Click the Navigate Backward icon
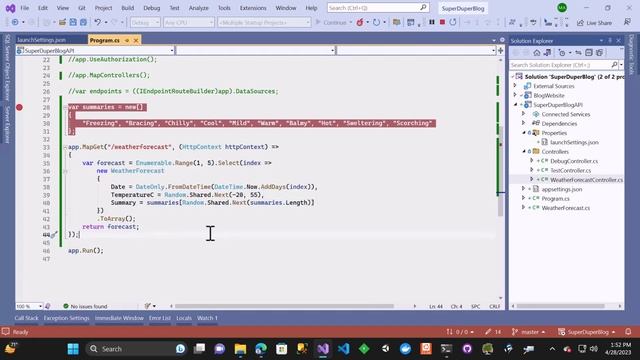This screenshot has height=360, width=640. coord(15,22)
